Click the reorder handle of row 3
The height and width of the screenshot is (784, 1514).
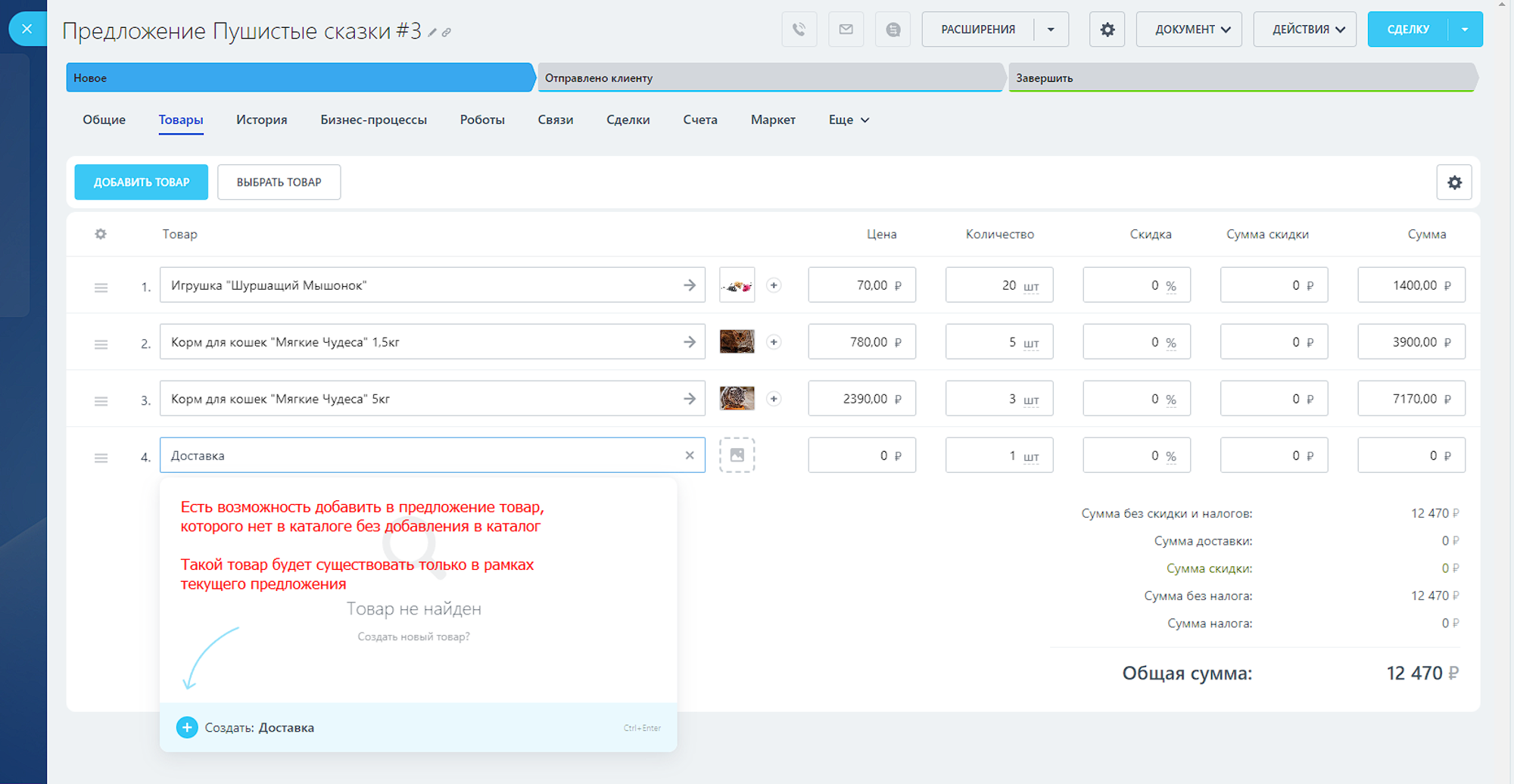tap(101, 401)
